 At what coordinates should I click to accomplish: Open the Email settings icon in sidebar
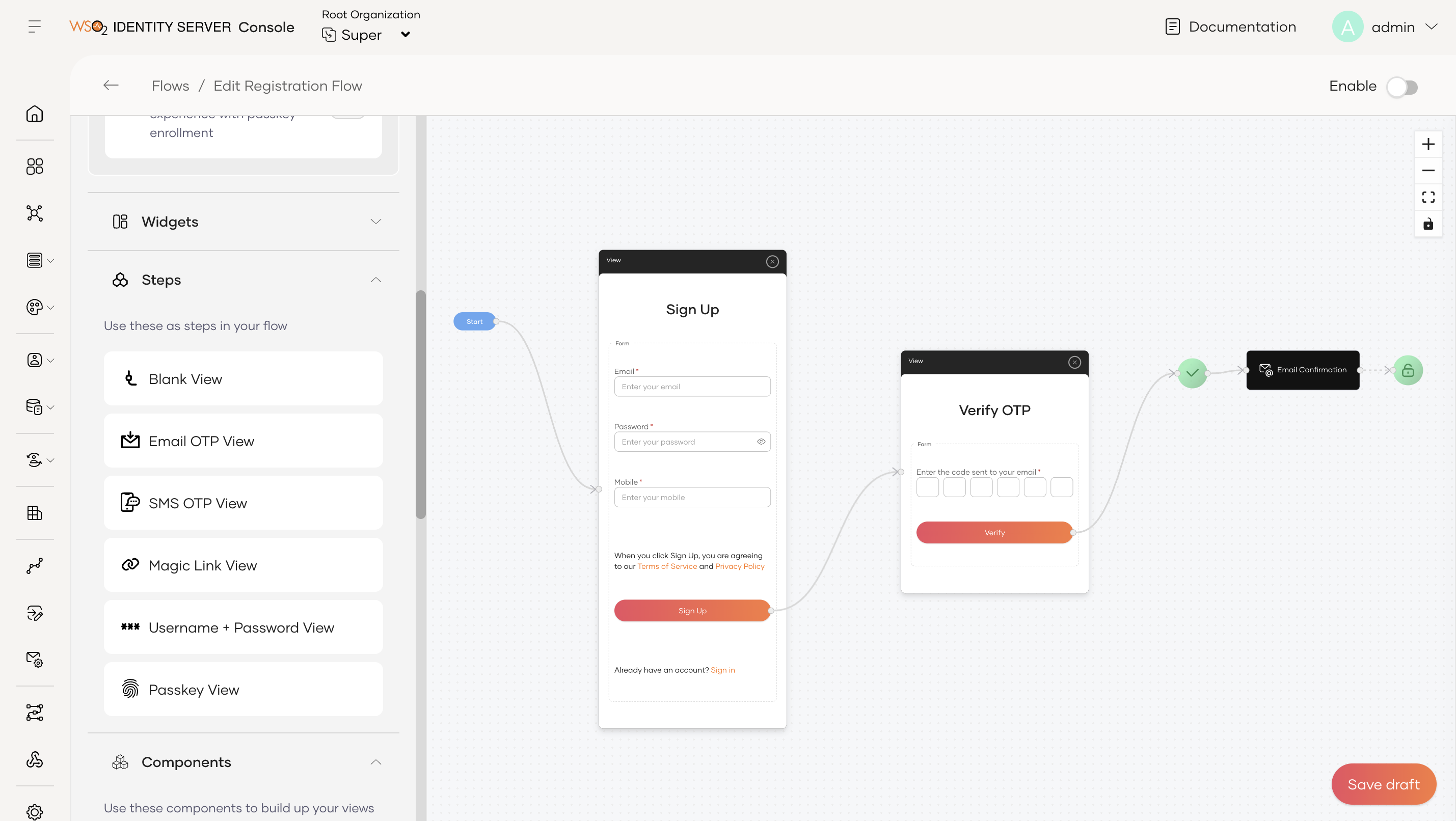click(x=35, y=660)
